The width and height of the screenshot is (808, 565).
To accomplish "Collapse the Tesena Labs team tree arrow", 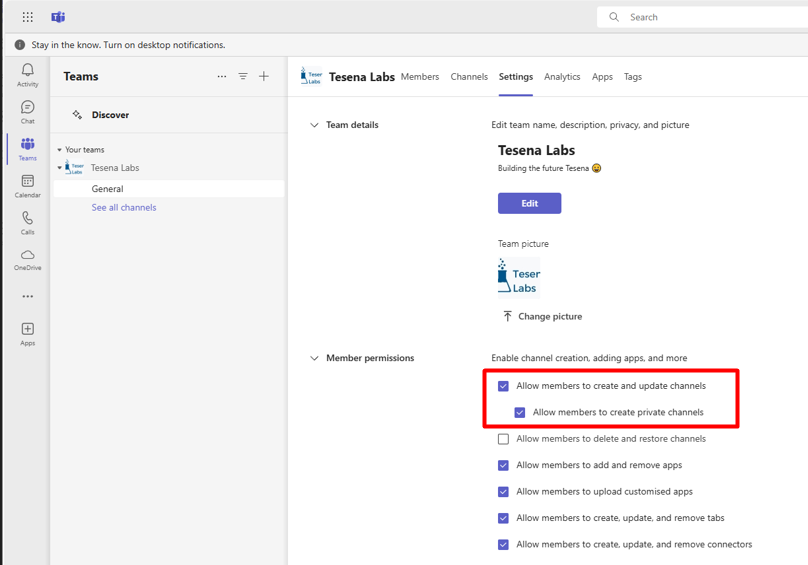I will pos(59,168).
